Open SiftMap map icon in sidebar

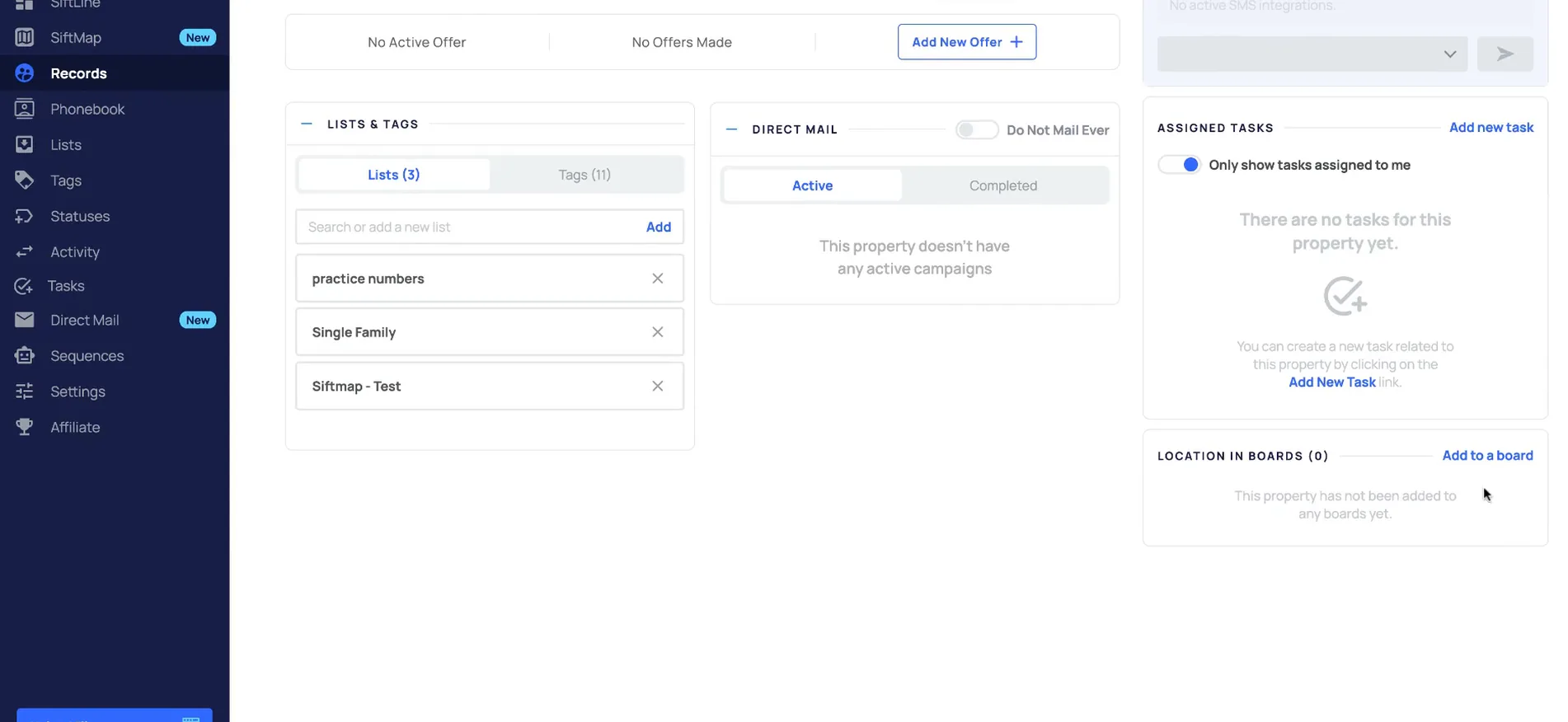coord(25,37)
